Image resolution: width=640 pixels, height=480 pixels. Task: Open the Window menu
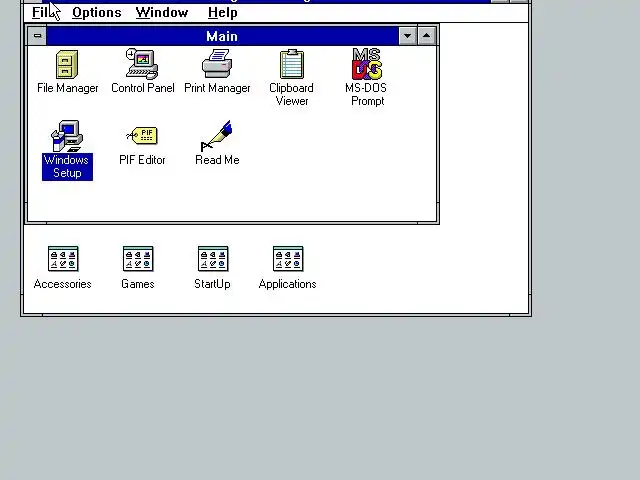tap(162, 13)
